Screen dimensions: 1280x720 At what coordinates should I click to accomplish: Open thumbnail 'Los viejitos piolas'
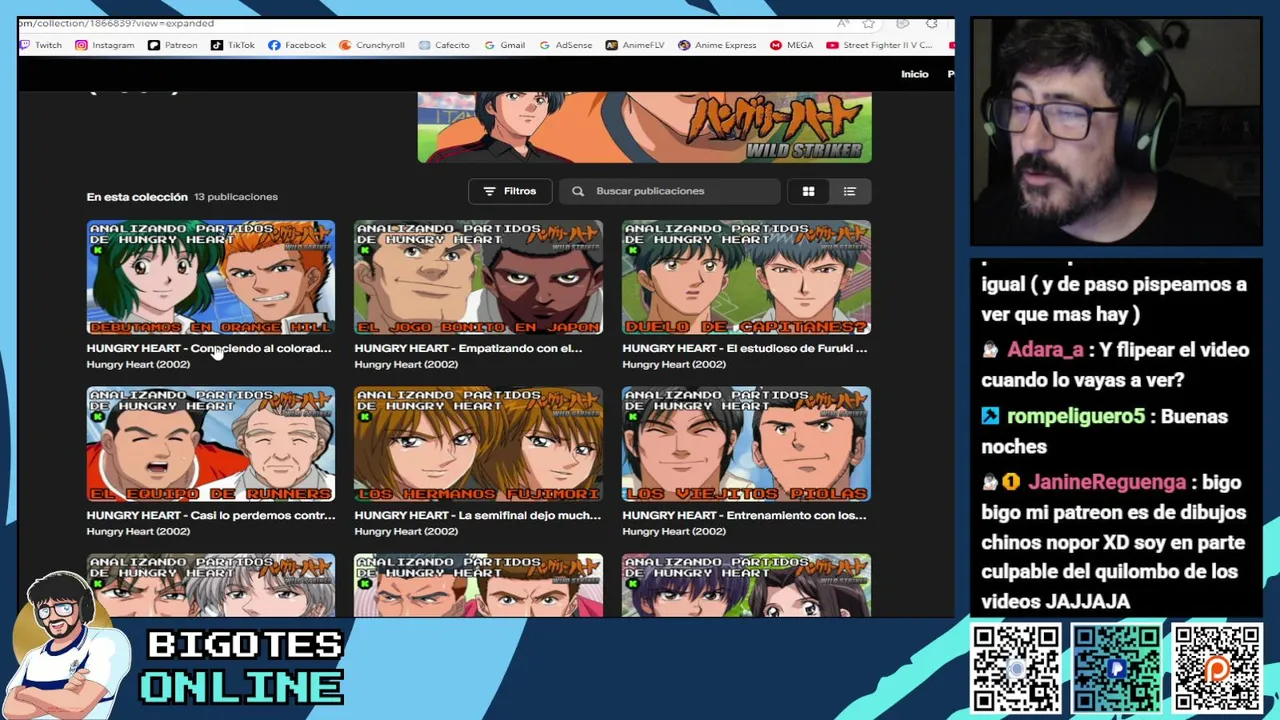[746, 444]
